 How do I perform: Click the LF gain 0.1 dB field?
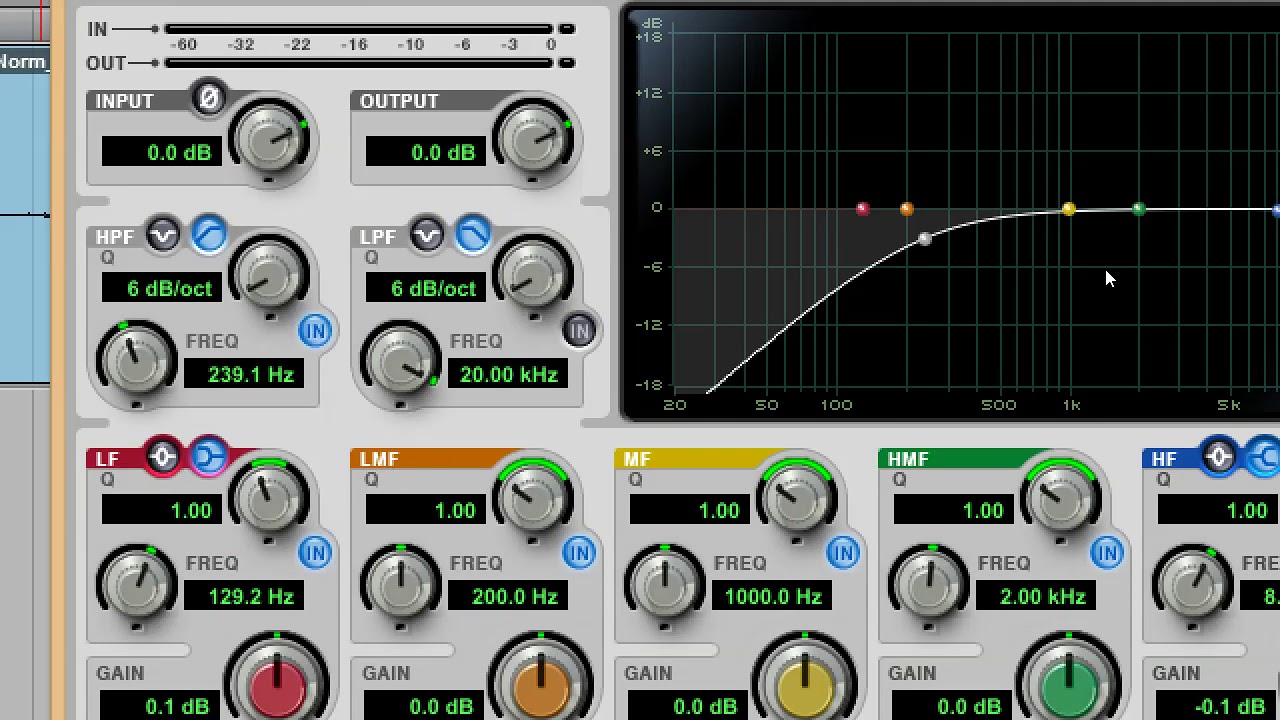pyautogui.click(x=159, y=706)
